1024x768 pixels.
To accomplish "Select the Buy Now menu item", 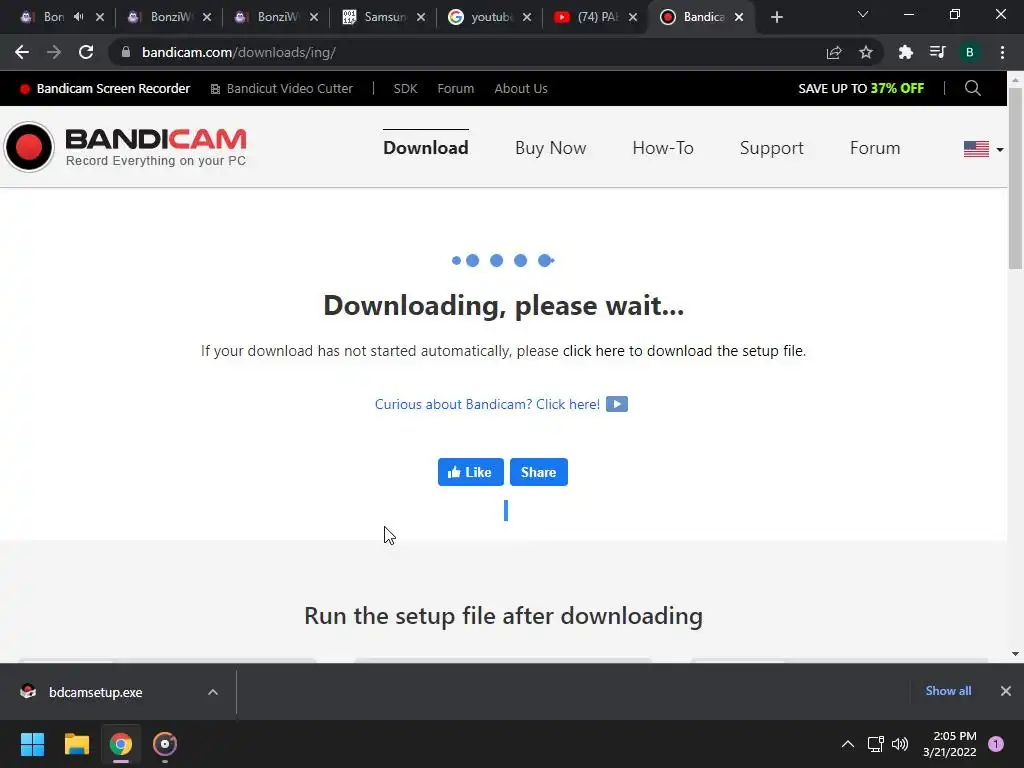I will pyautogui.click(x=551, y=148).
